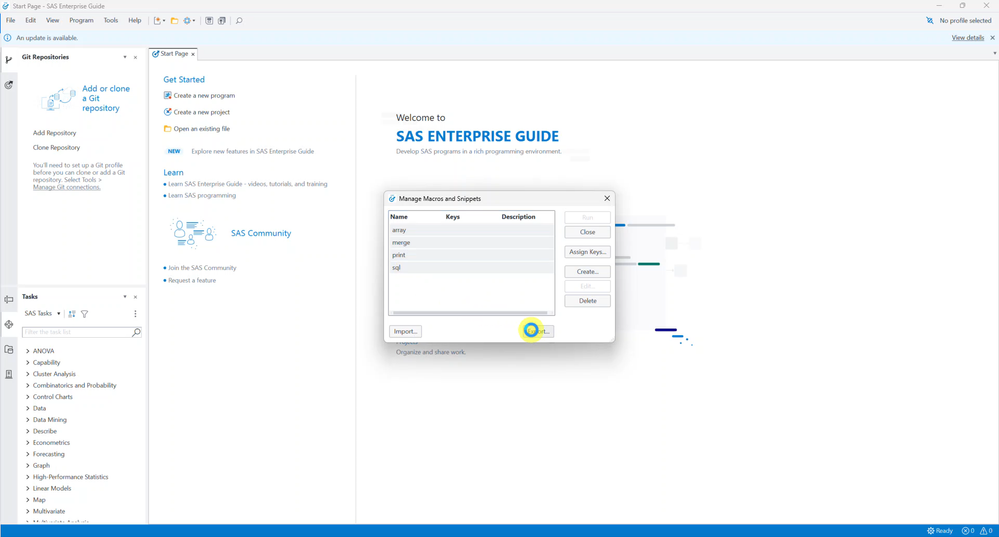Click Import button in macros dialog
The image size is (999, 537).
405,331
